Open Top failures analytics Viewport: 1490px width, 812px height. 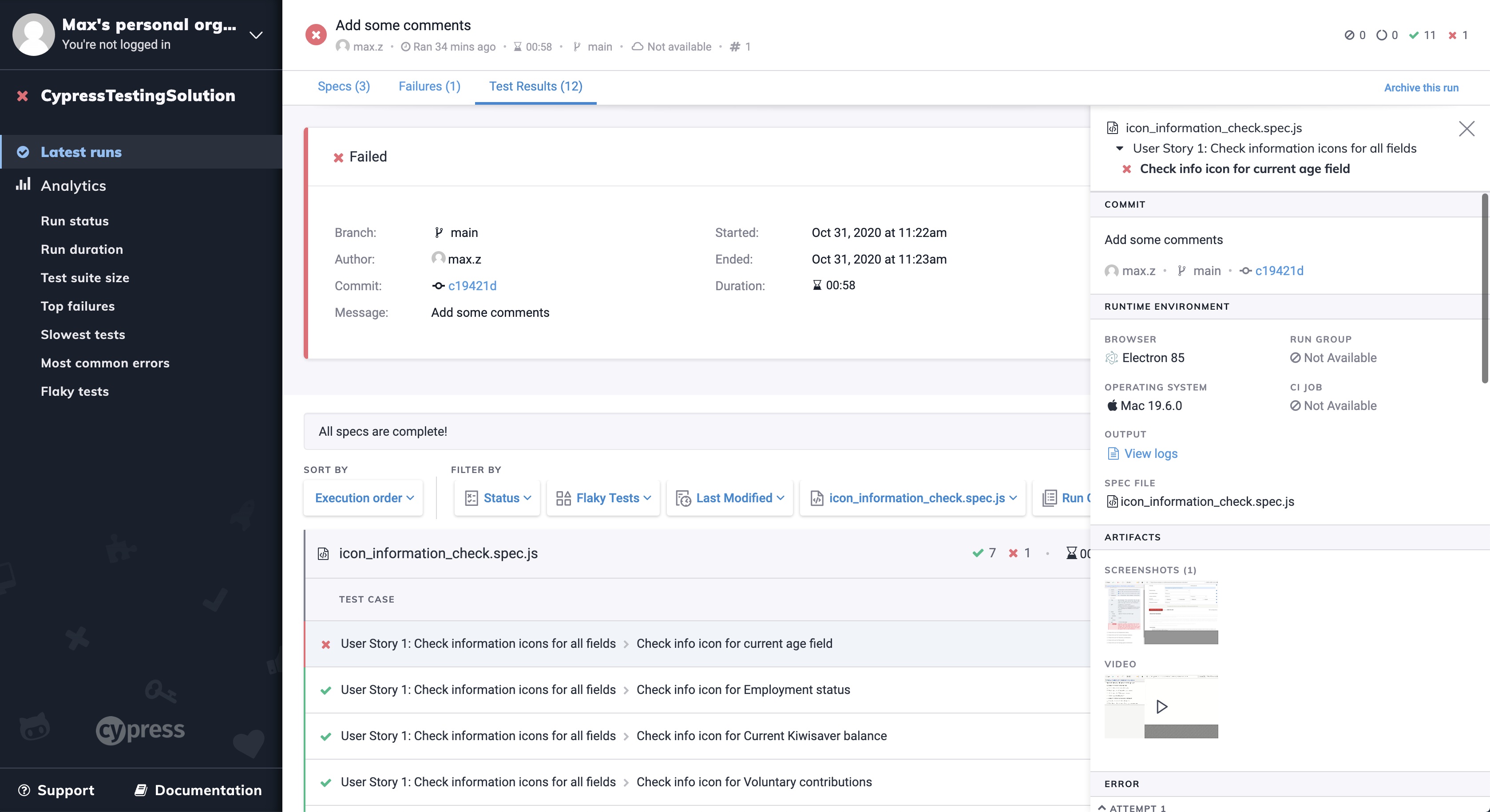78,306
